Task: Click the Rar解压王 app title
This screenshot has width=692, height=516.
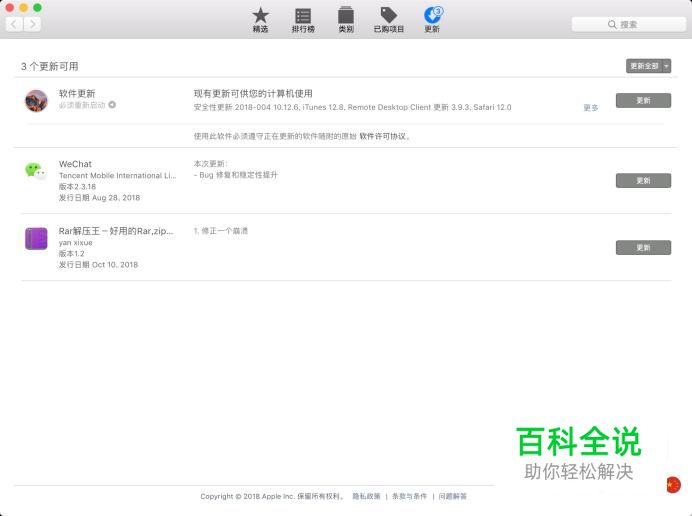Action: pyautogui.click(x=116, y=231)
